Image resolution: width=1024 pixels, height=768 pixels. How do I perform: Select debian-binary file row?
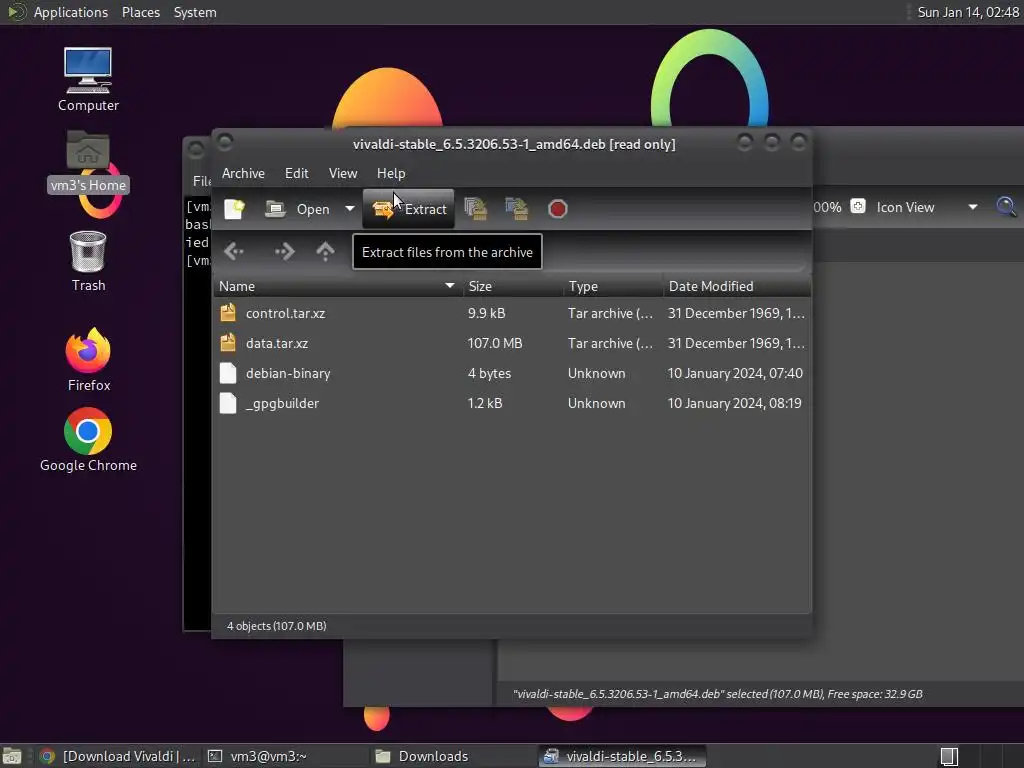click(x=512, y=374)
